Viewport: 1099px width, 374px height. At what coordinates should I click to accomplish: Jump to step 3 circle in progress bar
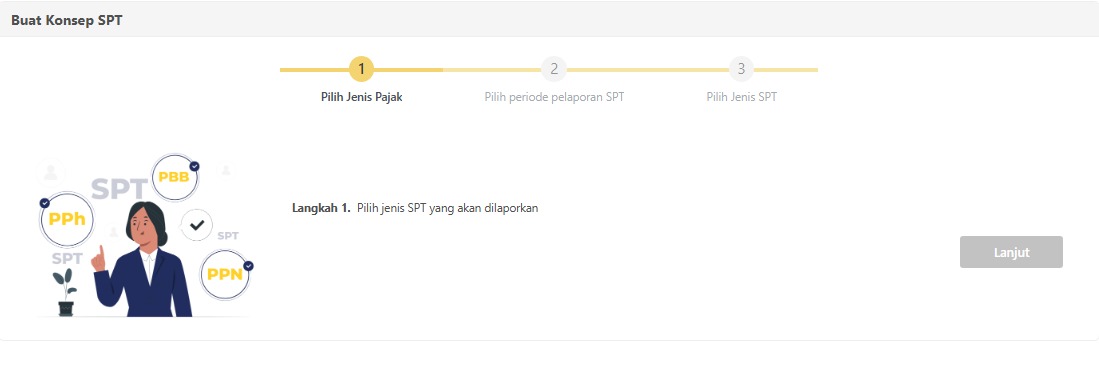point(741,69)
